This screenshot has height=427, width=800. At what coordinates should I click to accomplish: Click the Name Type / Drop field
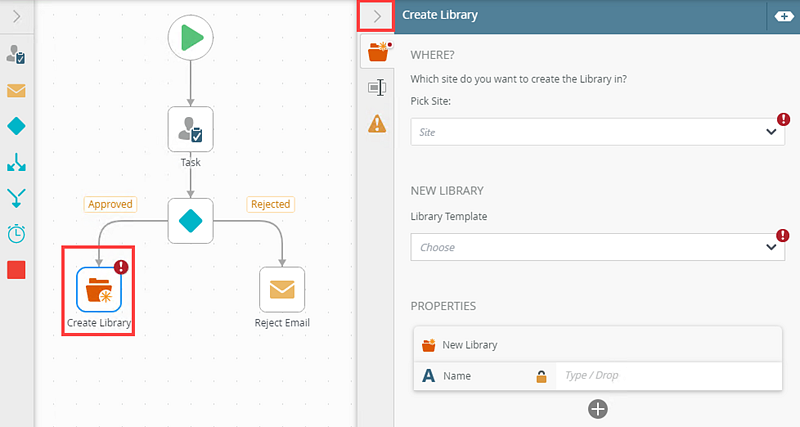pos(665,376)
